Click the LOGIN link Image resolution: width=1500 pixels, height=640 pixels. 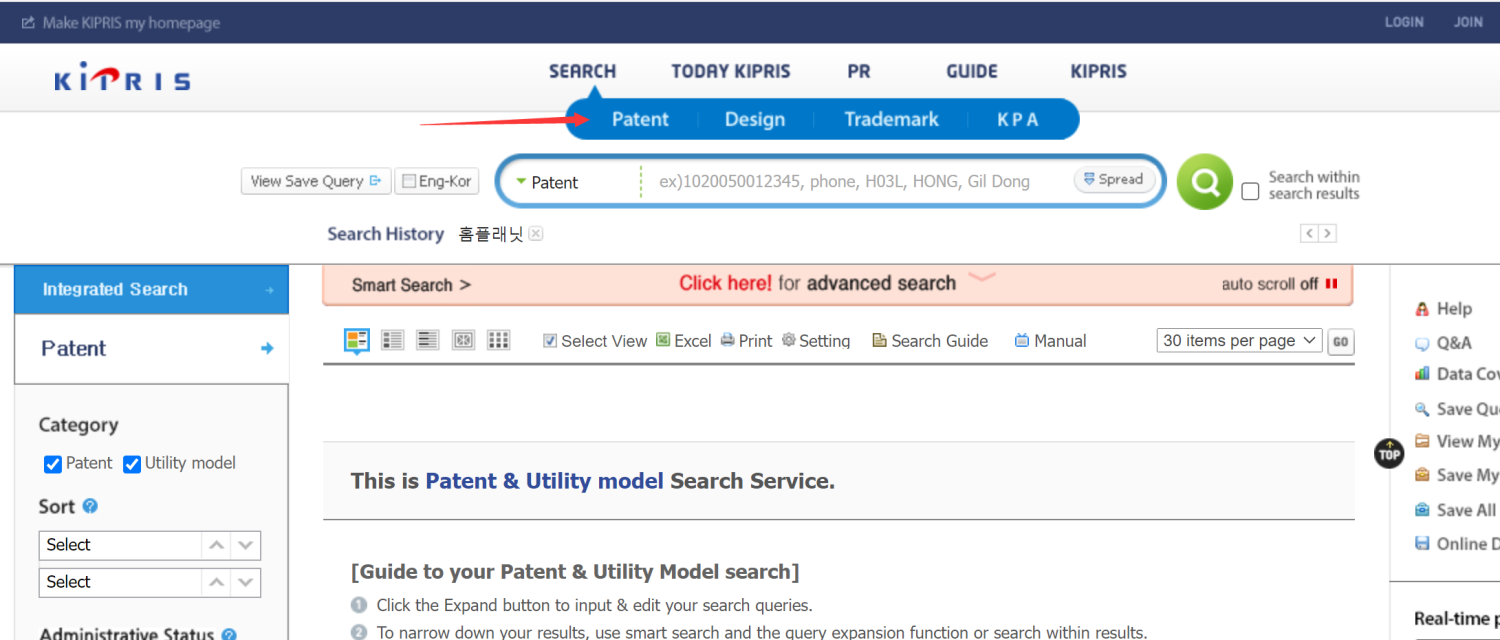pyautogui.click(x=1404, y=22)
